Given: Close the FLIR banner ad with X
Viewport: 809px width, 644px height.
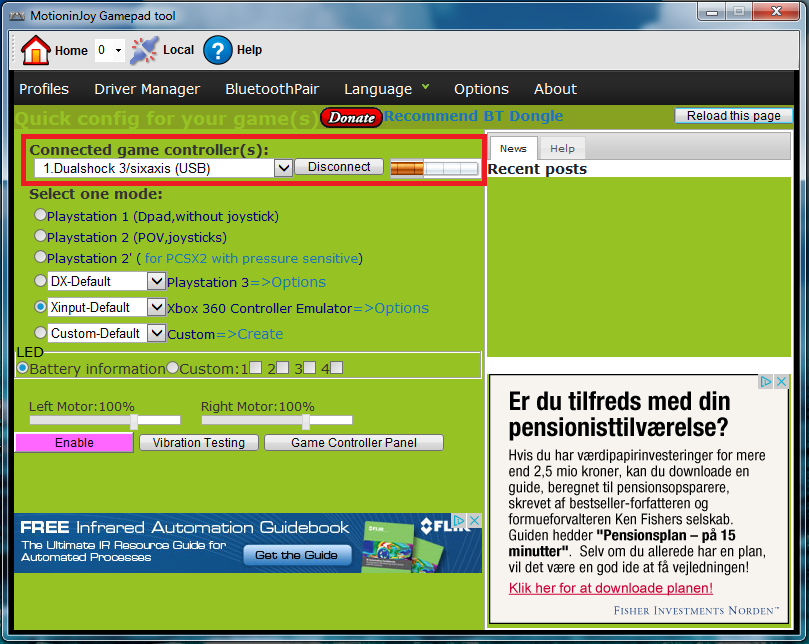Looking at the screenshot, I should tap(475, 520).
